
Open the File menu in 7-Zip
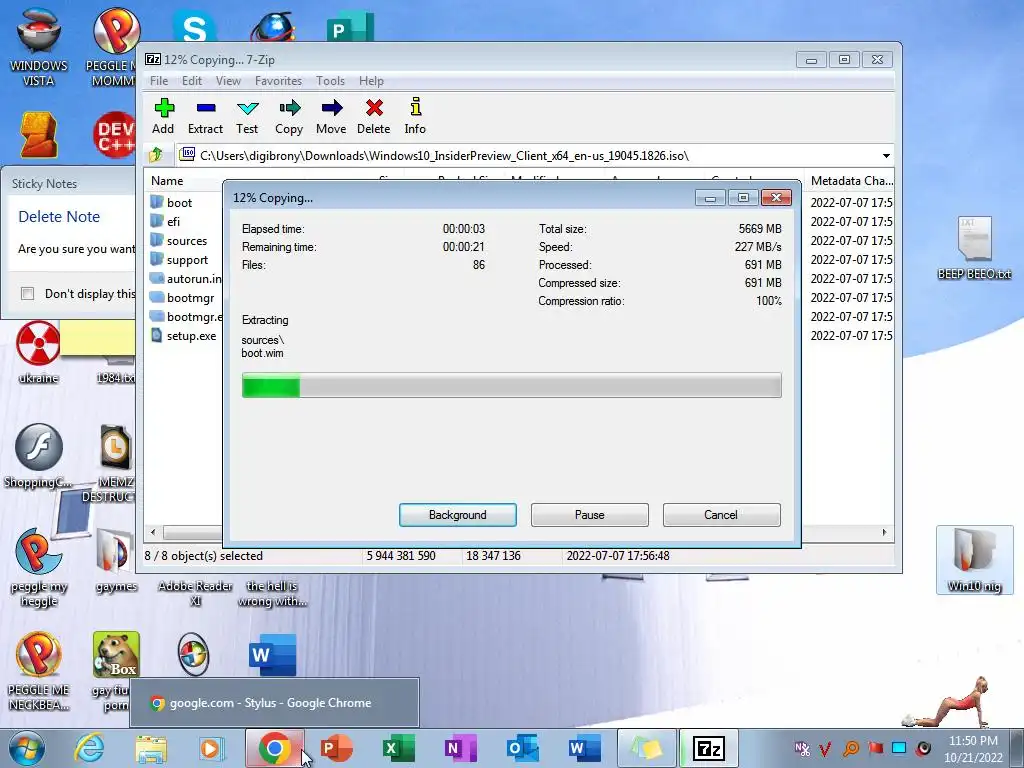tap(159, 81)
